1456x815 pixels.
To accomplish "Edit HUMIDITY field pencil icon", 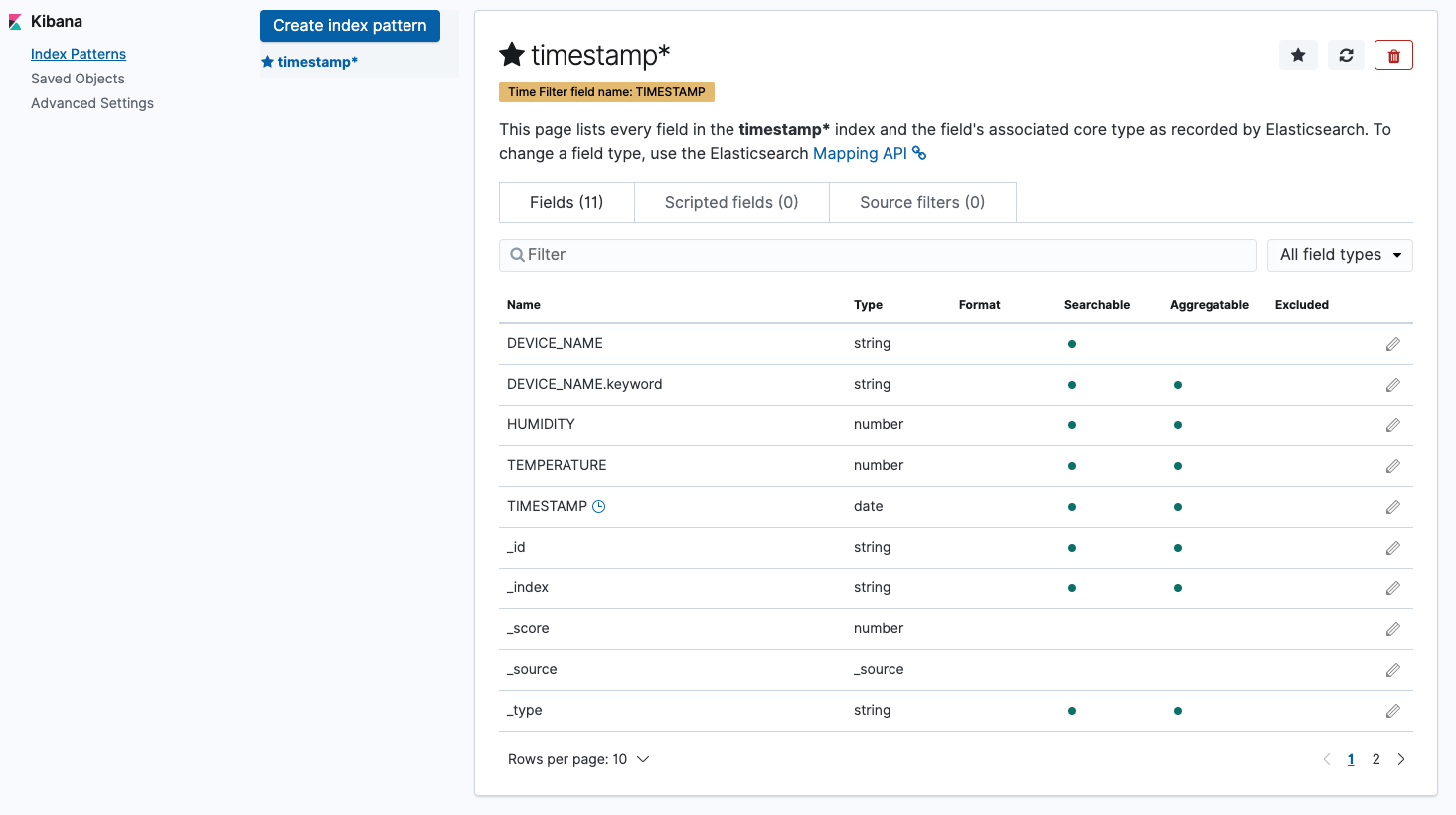I will [x=1393, y=425].
